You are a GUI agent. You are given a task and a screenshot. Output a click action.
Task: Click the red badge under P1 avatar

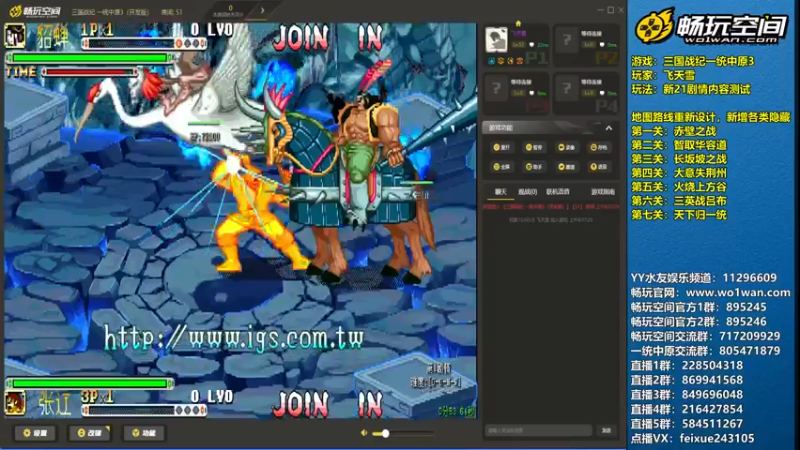(x=519, y=61)
